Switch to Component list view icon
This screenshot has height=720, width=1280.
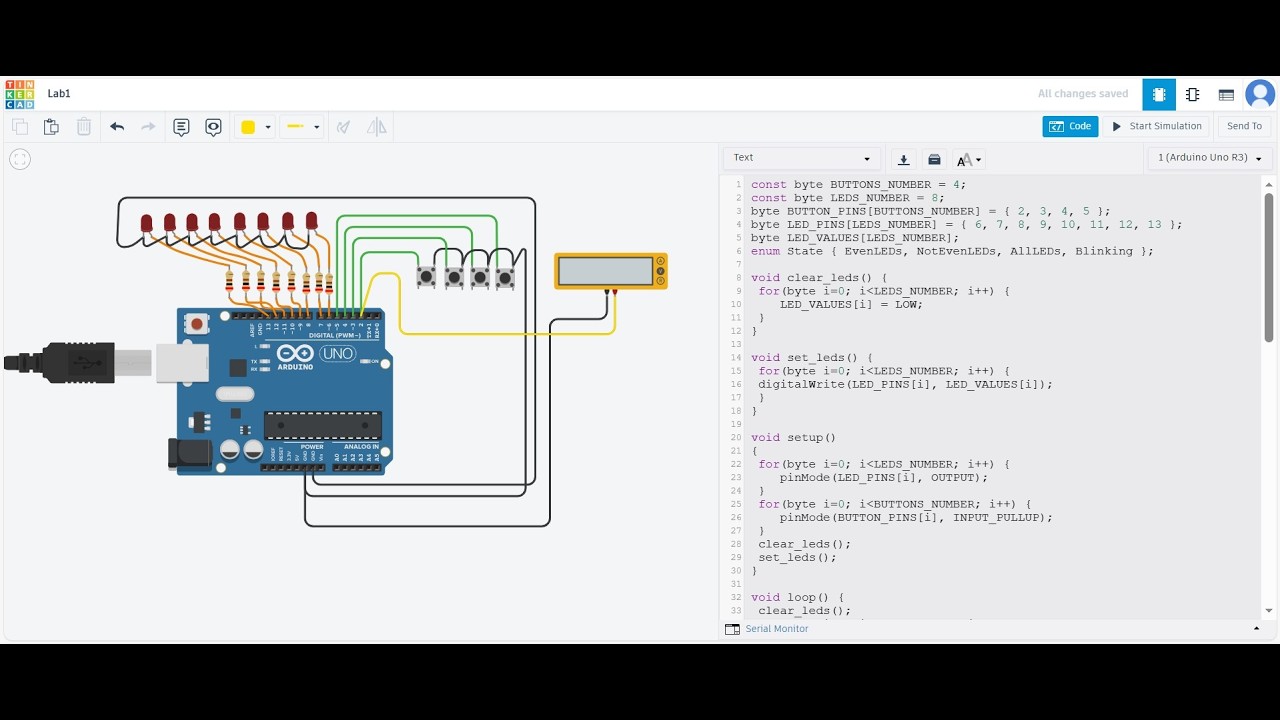click(x=1226, y=95)
